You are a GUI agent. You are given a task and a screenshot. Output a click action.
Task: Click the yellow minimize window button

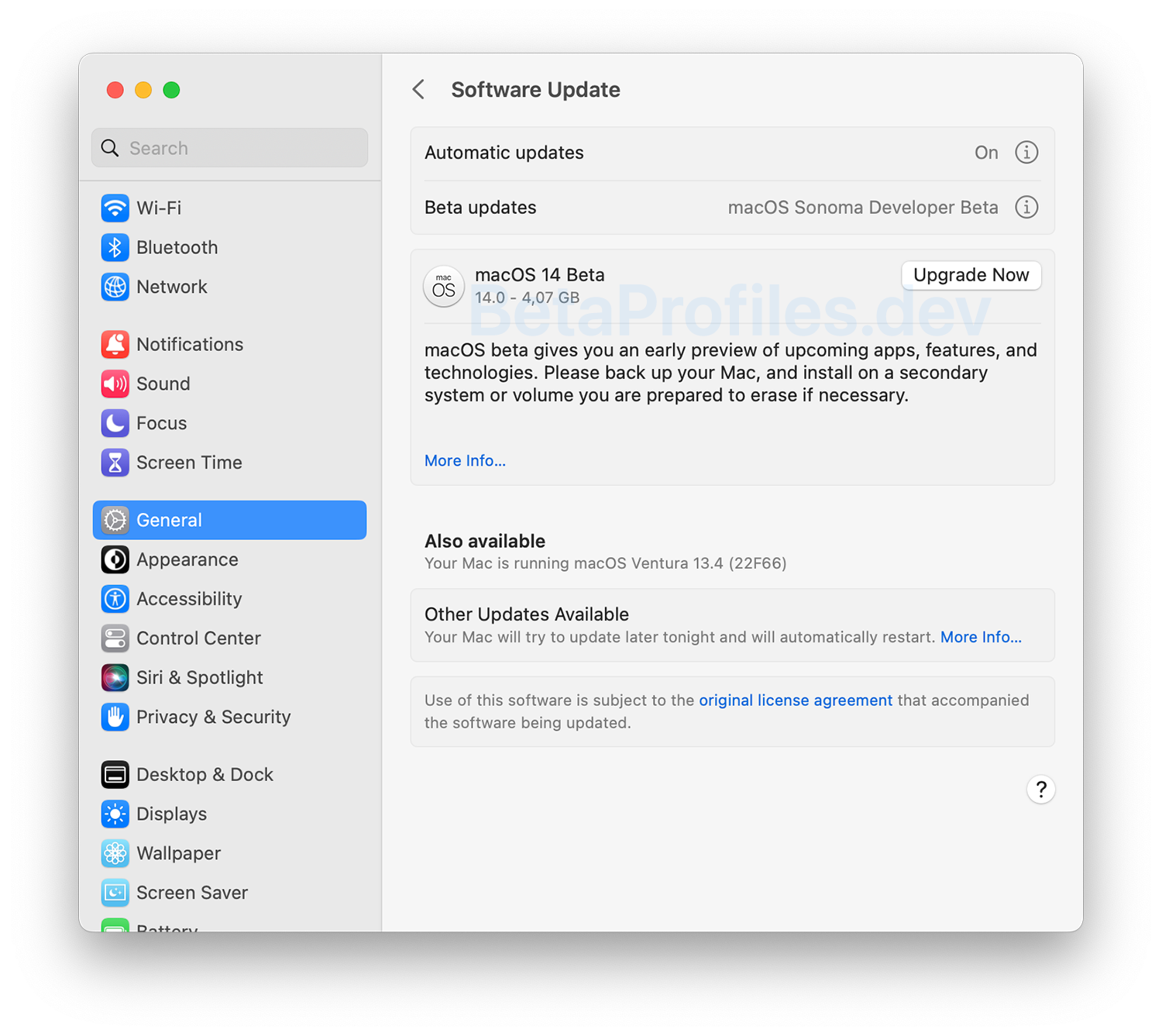tap(143, 90)
